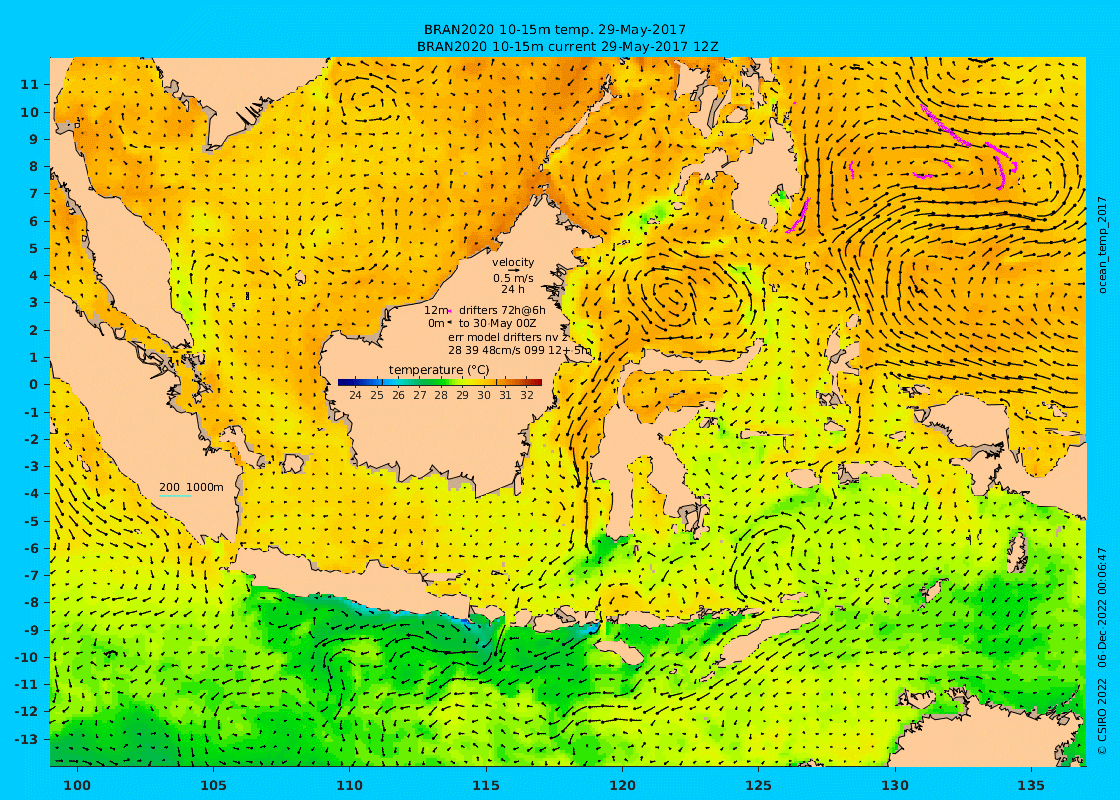Viewport: 1120px width, 800px height.
Task: Click longitude axis label "110"
Action: (350, 786)
